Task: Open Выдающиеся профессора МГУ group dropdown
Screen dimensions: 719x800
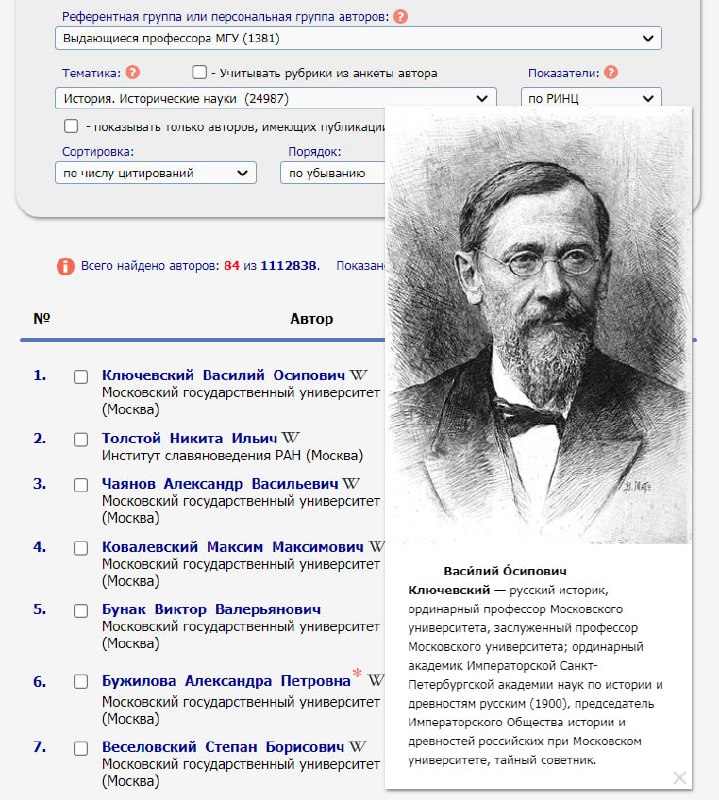Action: point(358,38)
